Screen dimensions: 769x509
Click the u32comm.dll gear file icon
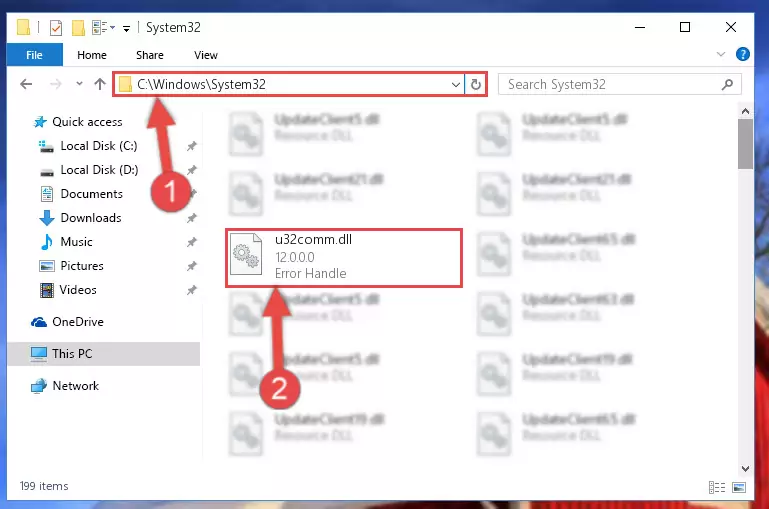tap(246, 254)
